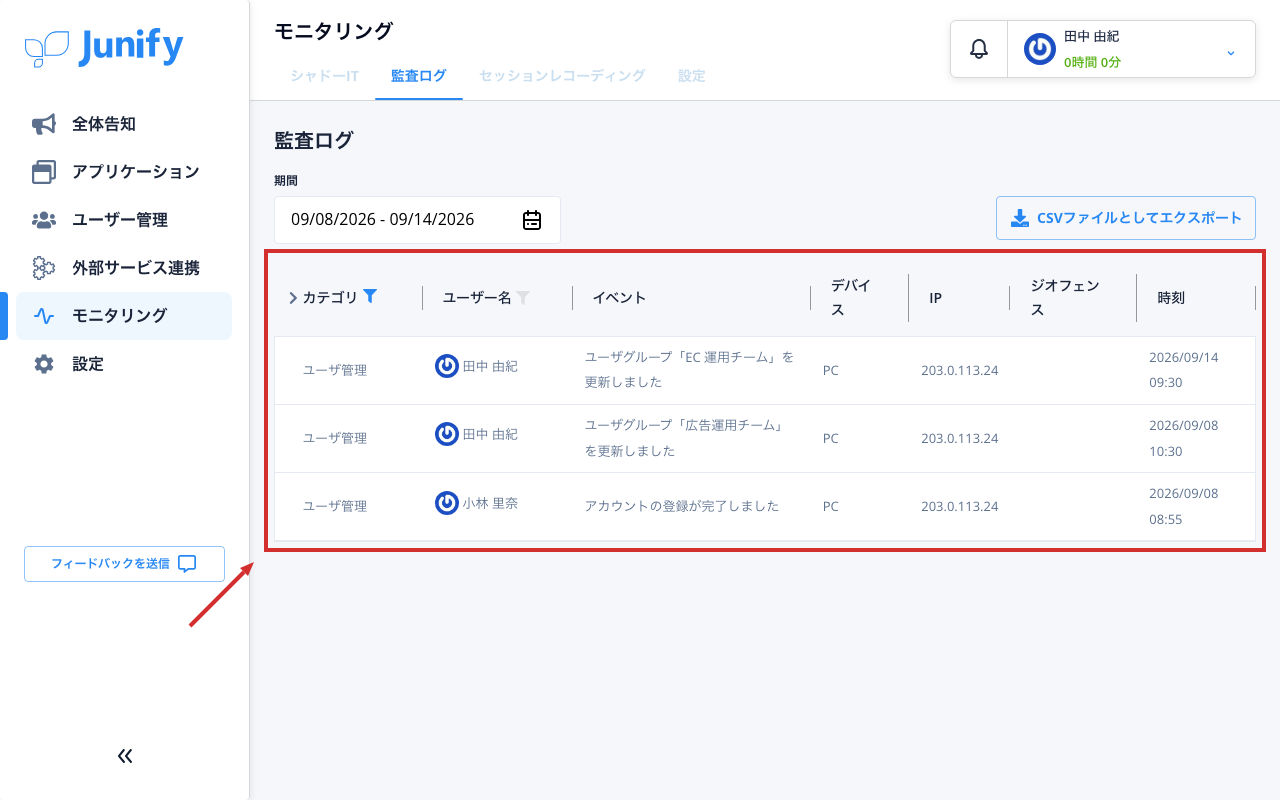Image resolution: width=1280 pixels, height=800 pixels.
Task: Switch to セッションレコーディング tab
Action: click(562, 75)
